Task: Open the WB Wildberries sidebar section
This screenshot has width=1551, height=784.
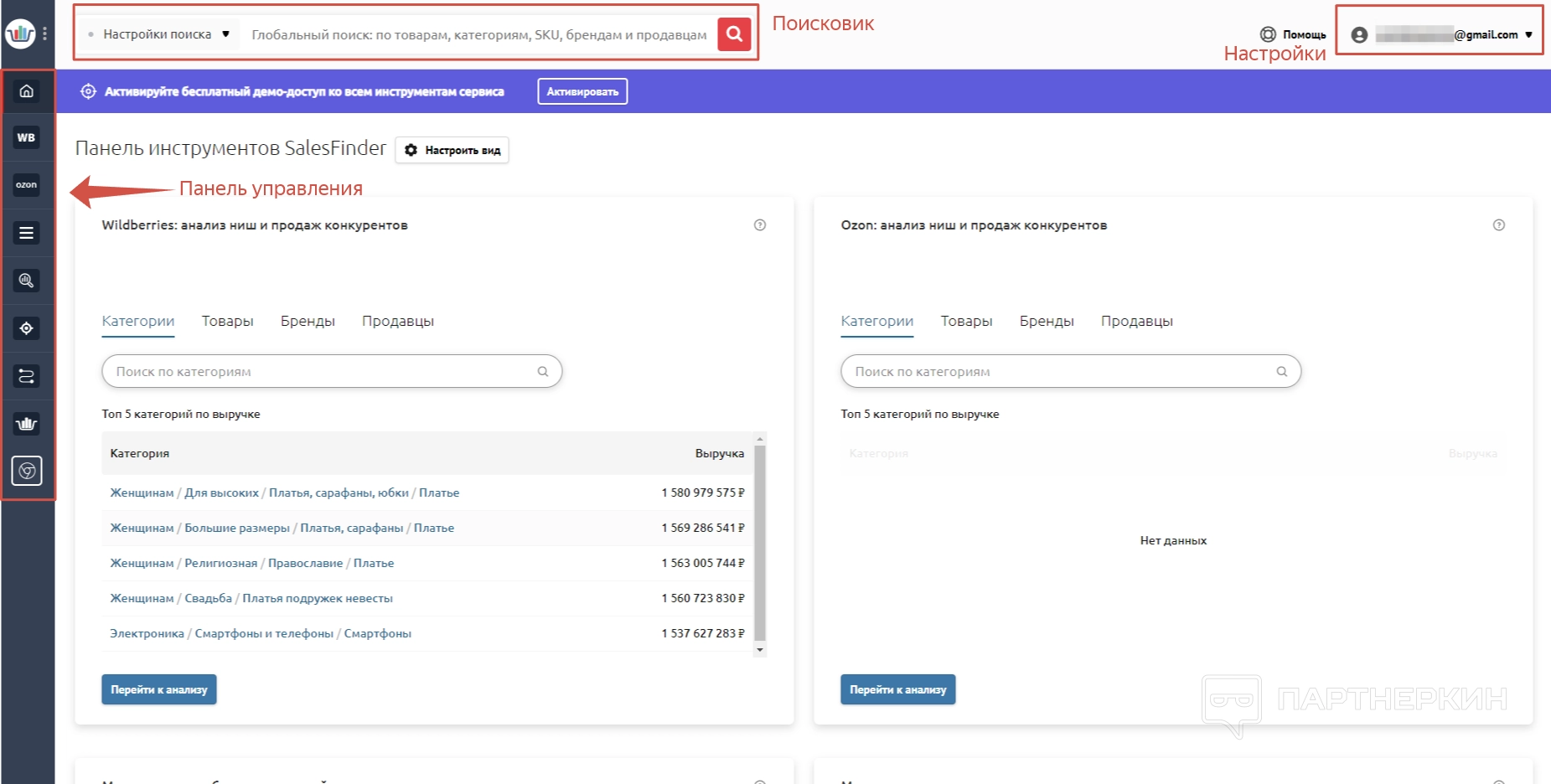Action: coord(27,138)
